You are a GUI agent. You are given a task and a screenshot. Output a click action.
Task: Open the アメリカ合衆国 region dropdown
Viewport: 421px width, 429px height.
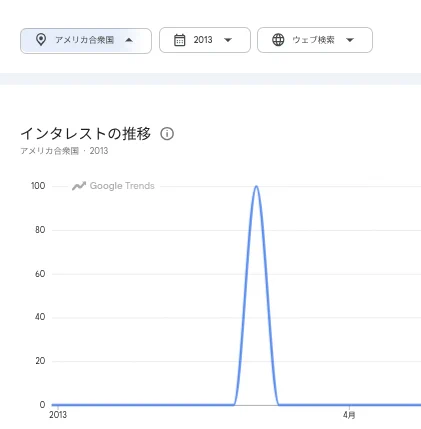(86, 41)
